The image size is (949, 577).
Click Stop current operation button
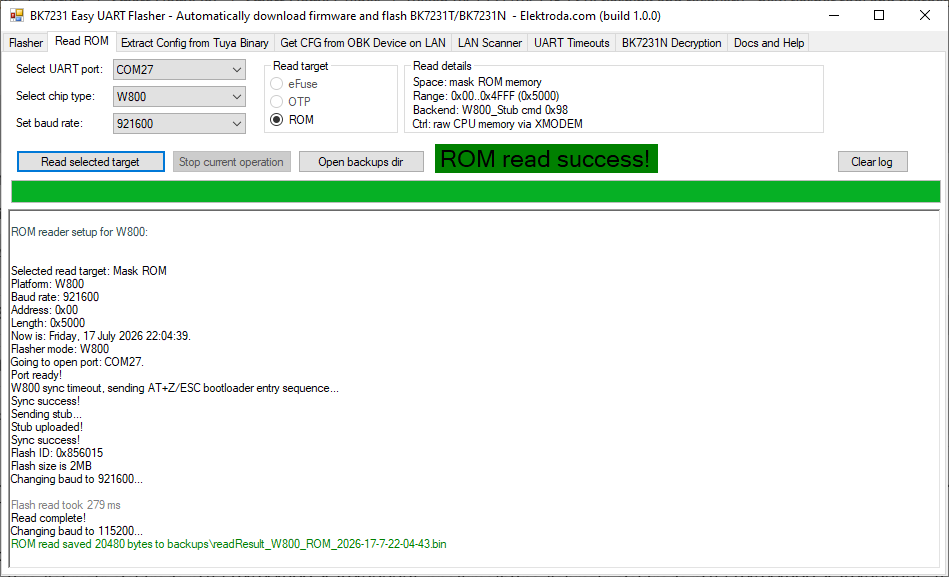pos(231,162)
